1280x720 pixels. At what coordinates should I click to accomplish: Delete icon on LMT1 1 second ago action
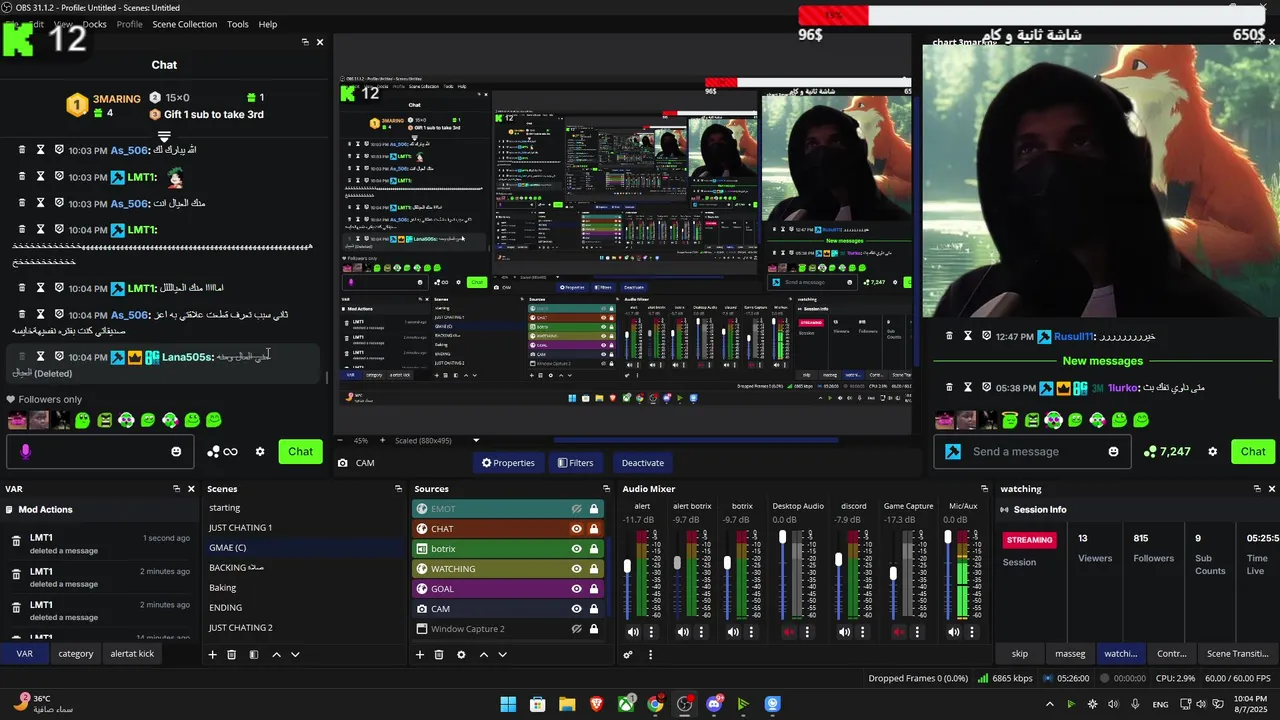(x=16, y=541)
